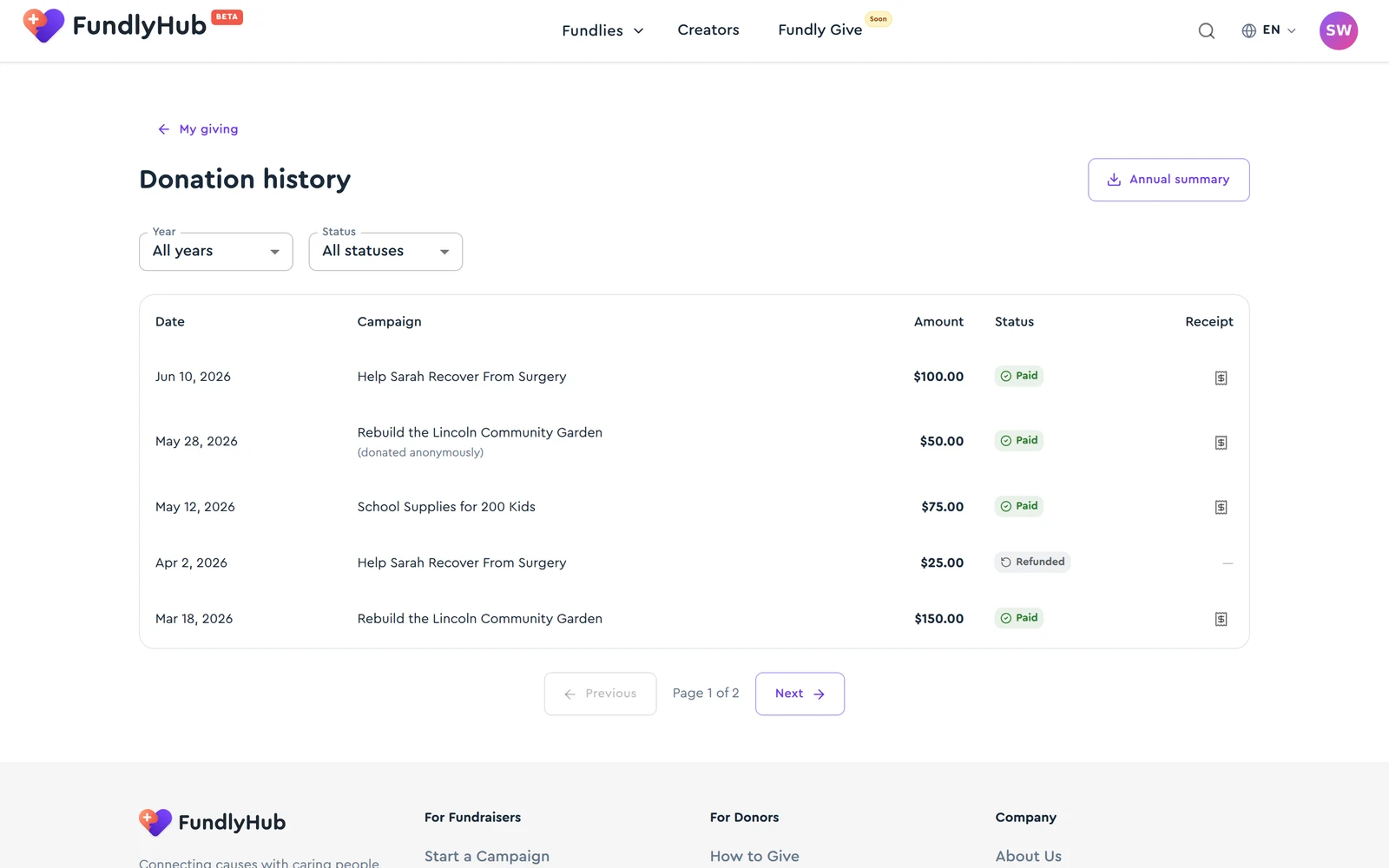This screenshot has width=1389, height=868.
Task: Click the '$50.00' amount cell
Action: pos(942,441)
